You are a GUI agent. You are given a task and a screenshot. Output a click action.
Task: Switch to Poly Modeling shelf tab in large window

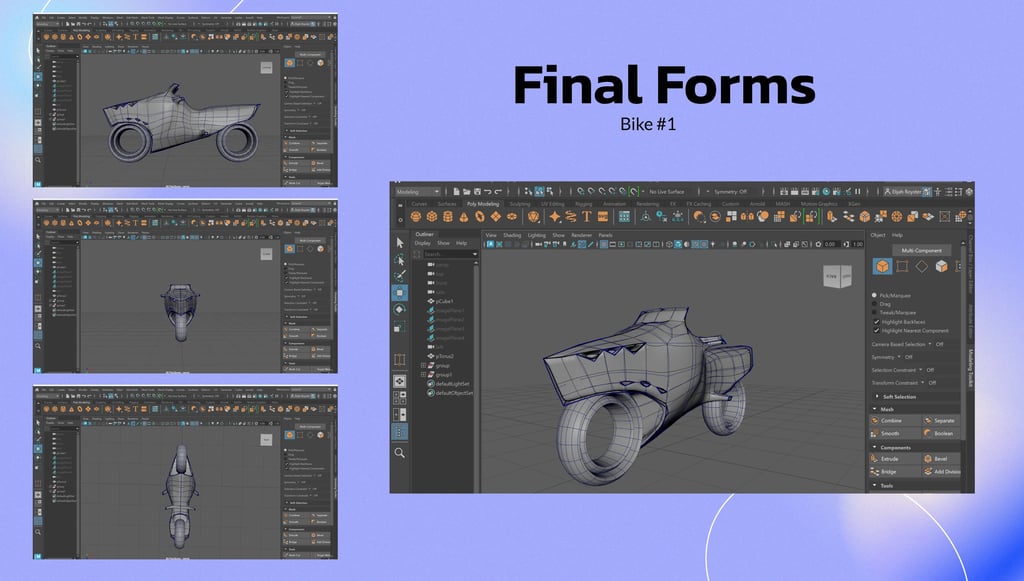tap(483, 204)
